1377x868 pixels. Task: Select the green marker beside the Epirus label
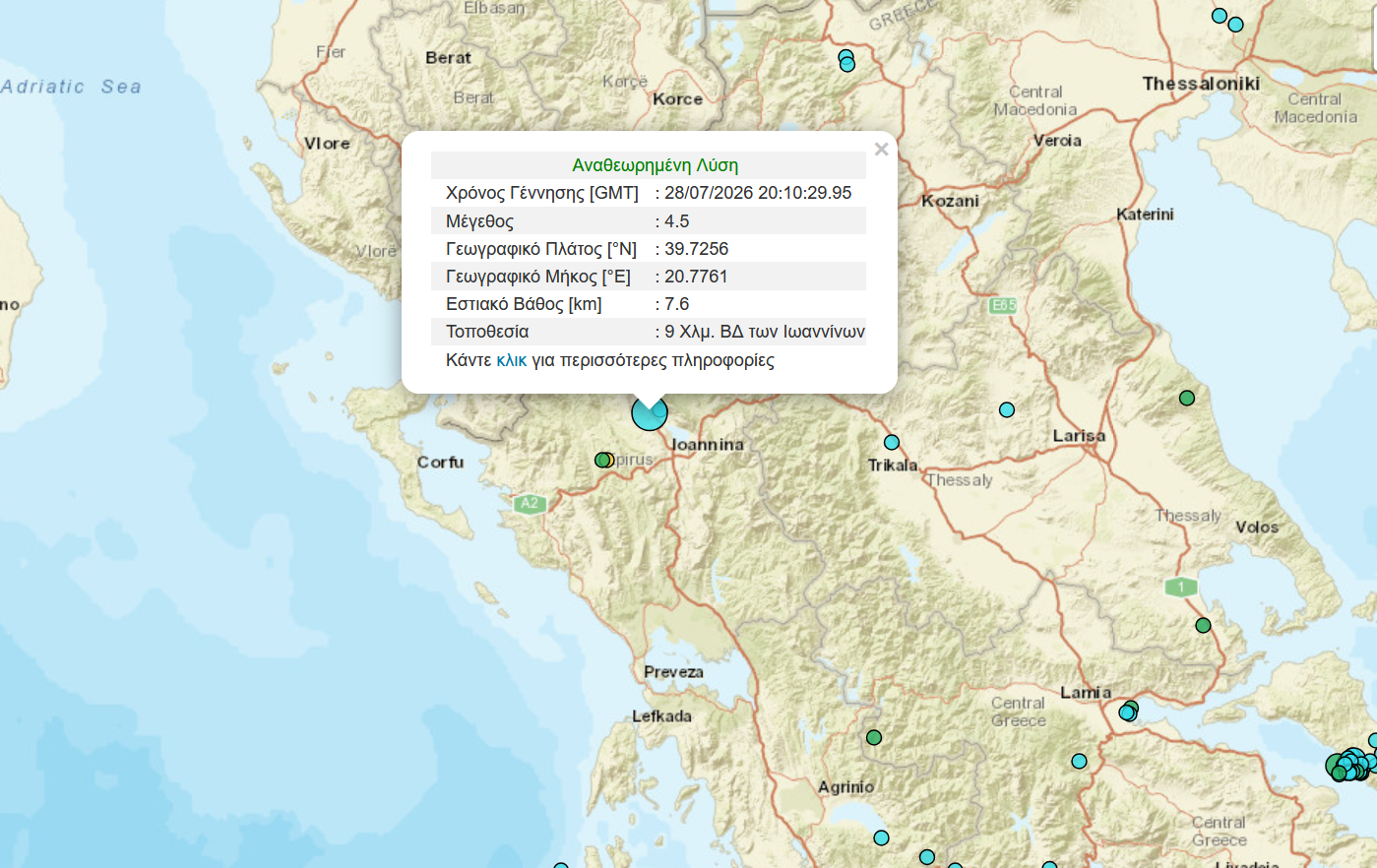(602, 460)
